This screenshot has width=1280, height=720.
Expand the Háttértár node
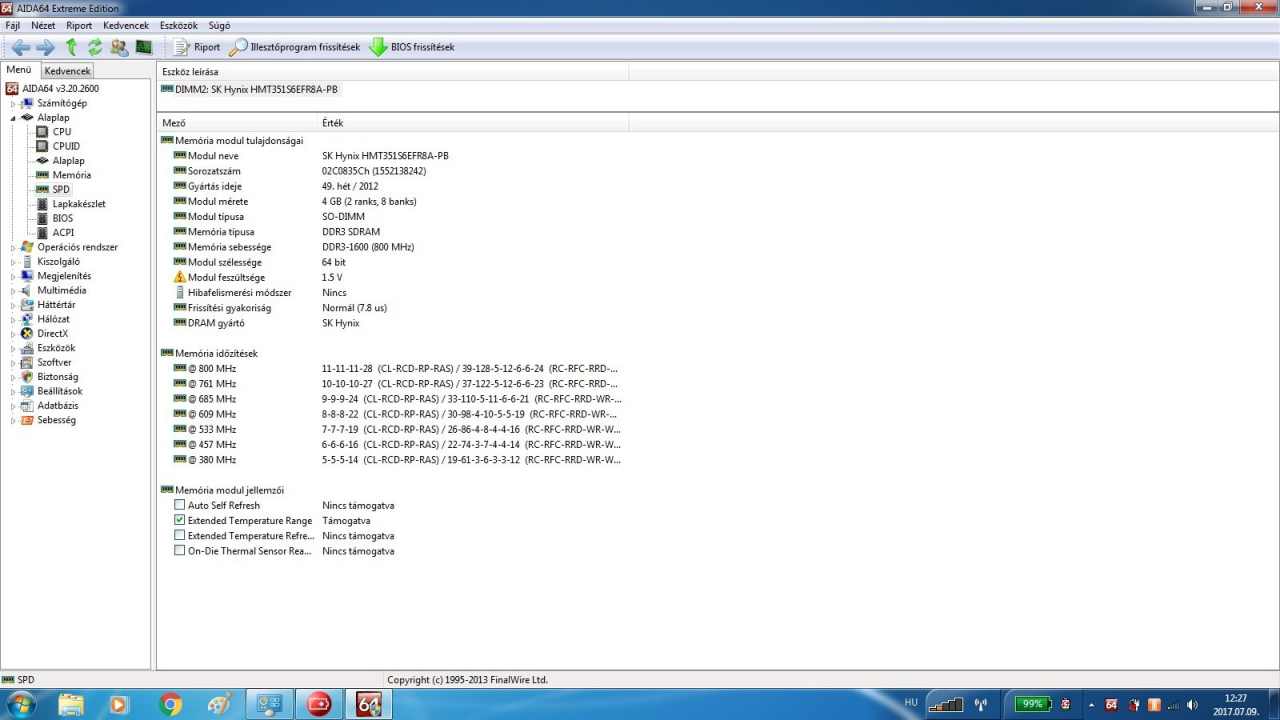pyautogui.click(x=14, y=305)
